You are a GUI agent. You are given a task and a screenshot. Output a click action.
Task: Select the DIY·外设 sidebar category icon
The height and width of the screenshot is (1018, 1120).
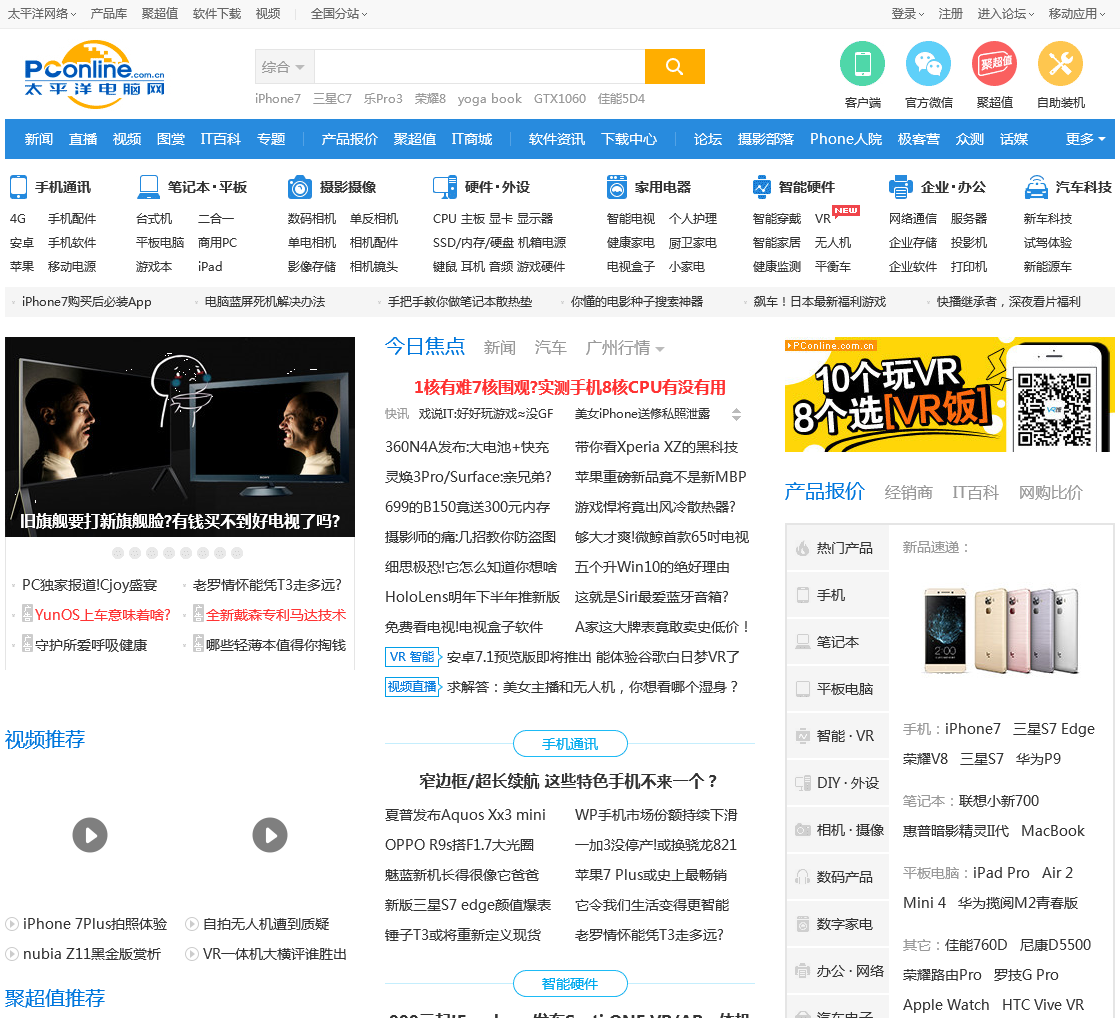tap(803, 783)
